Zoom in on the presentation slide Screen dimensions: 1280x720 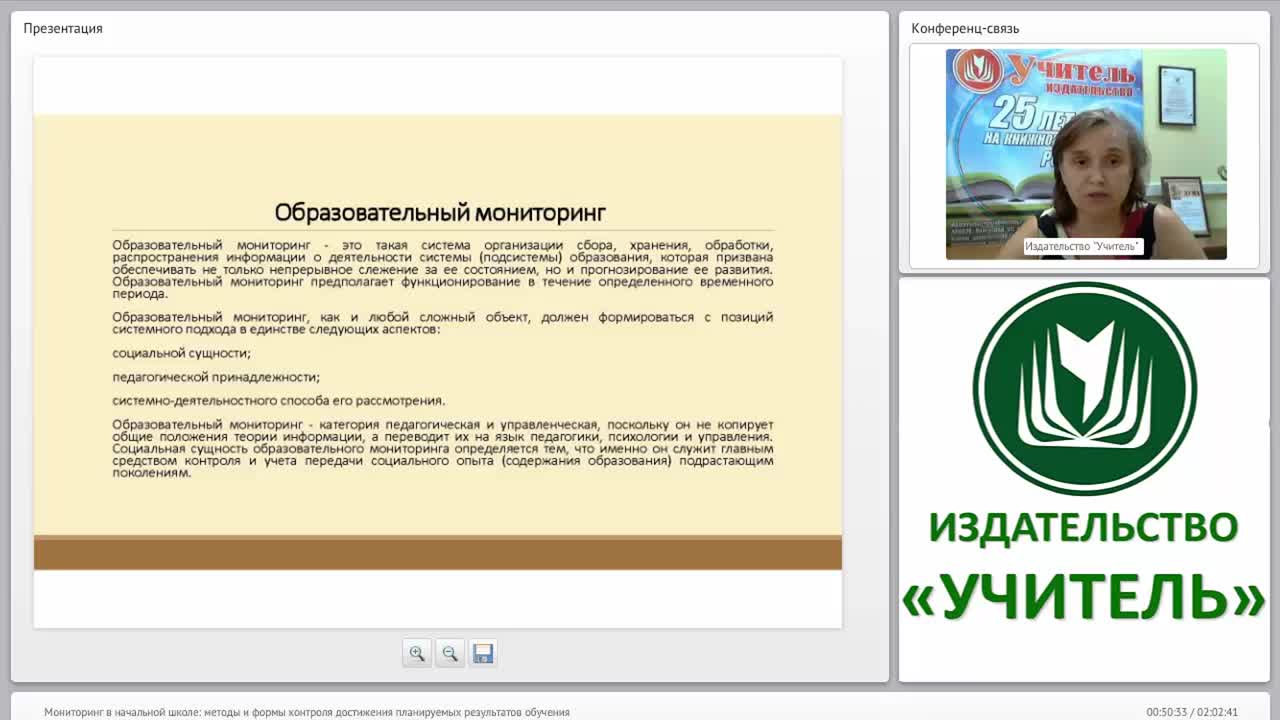tap(417, 653)
